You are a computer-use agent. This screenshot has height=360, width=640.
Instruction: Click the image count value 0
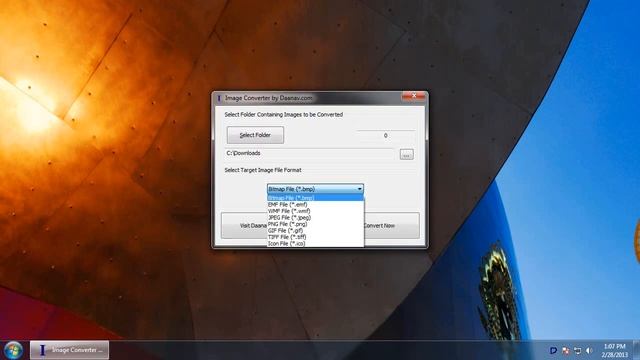(x=385, y=136)
